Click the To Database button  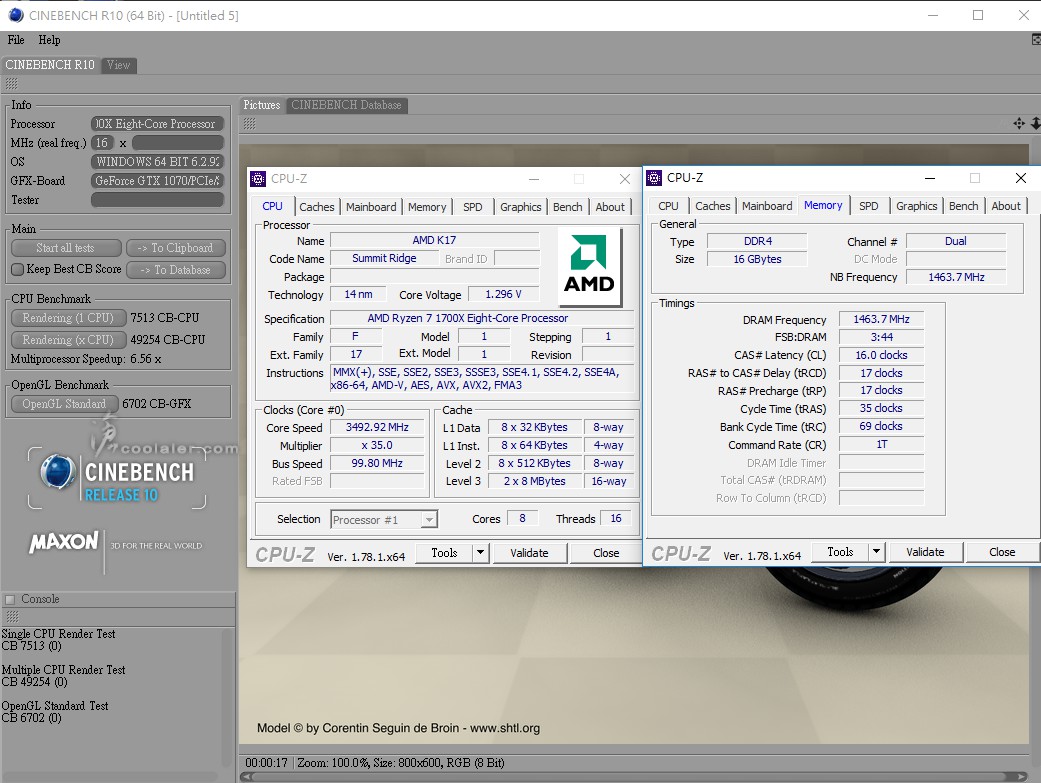(175, 270)
